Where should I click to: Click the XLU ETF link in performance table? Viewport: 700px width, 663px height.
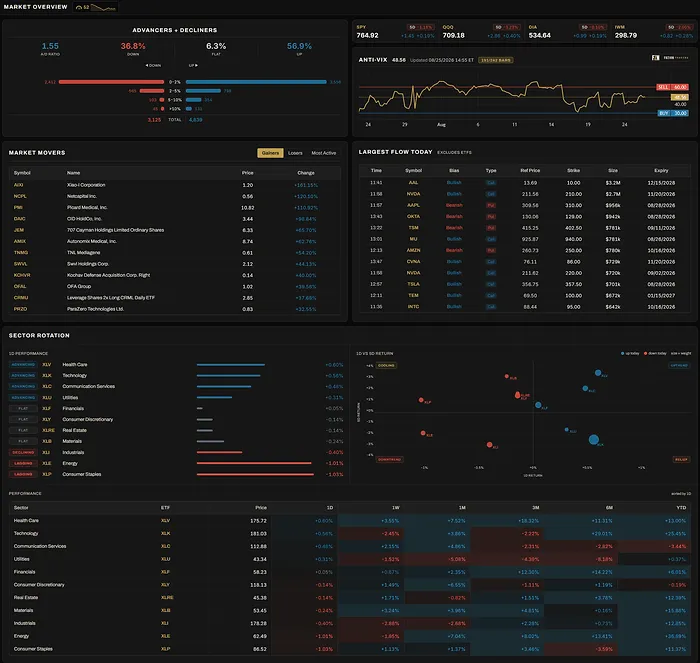point(165,559)
